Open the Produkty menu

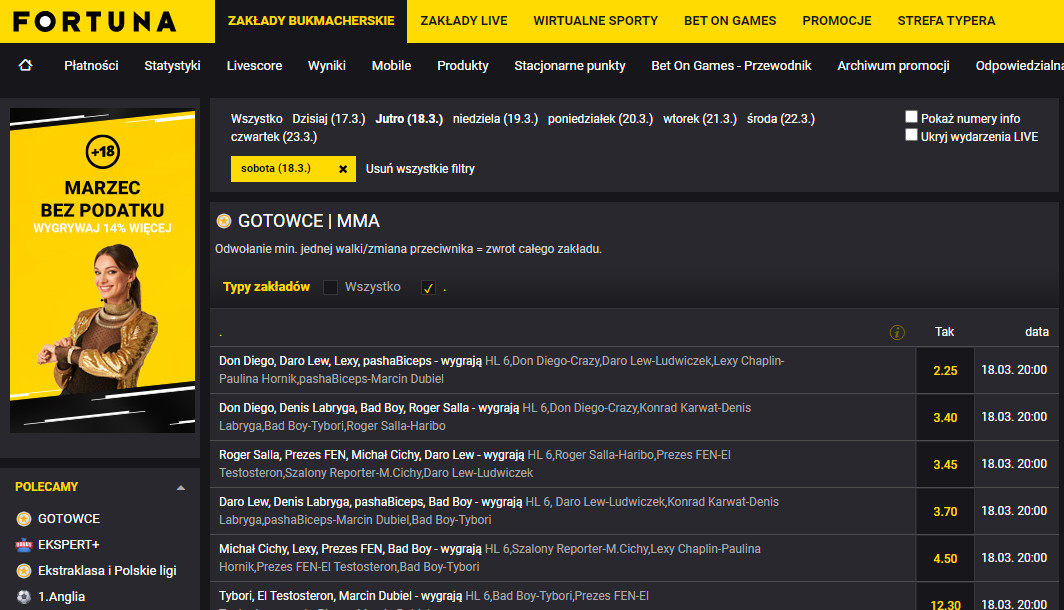click(462, 66)
